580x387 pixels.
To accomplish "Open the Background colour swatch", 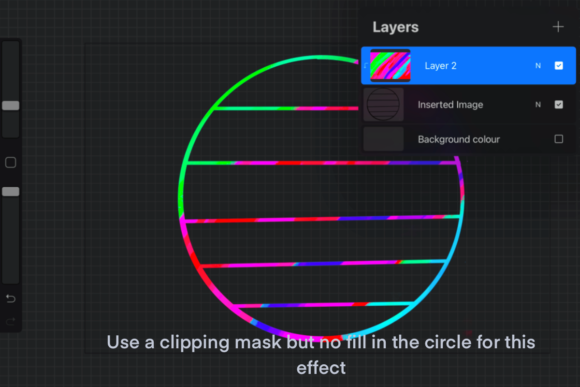I will click(x=383, y=139).
